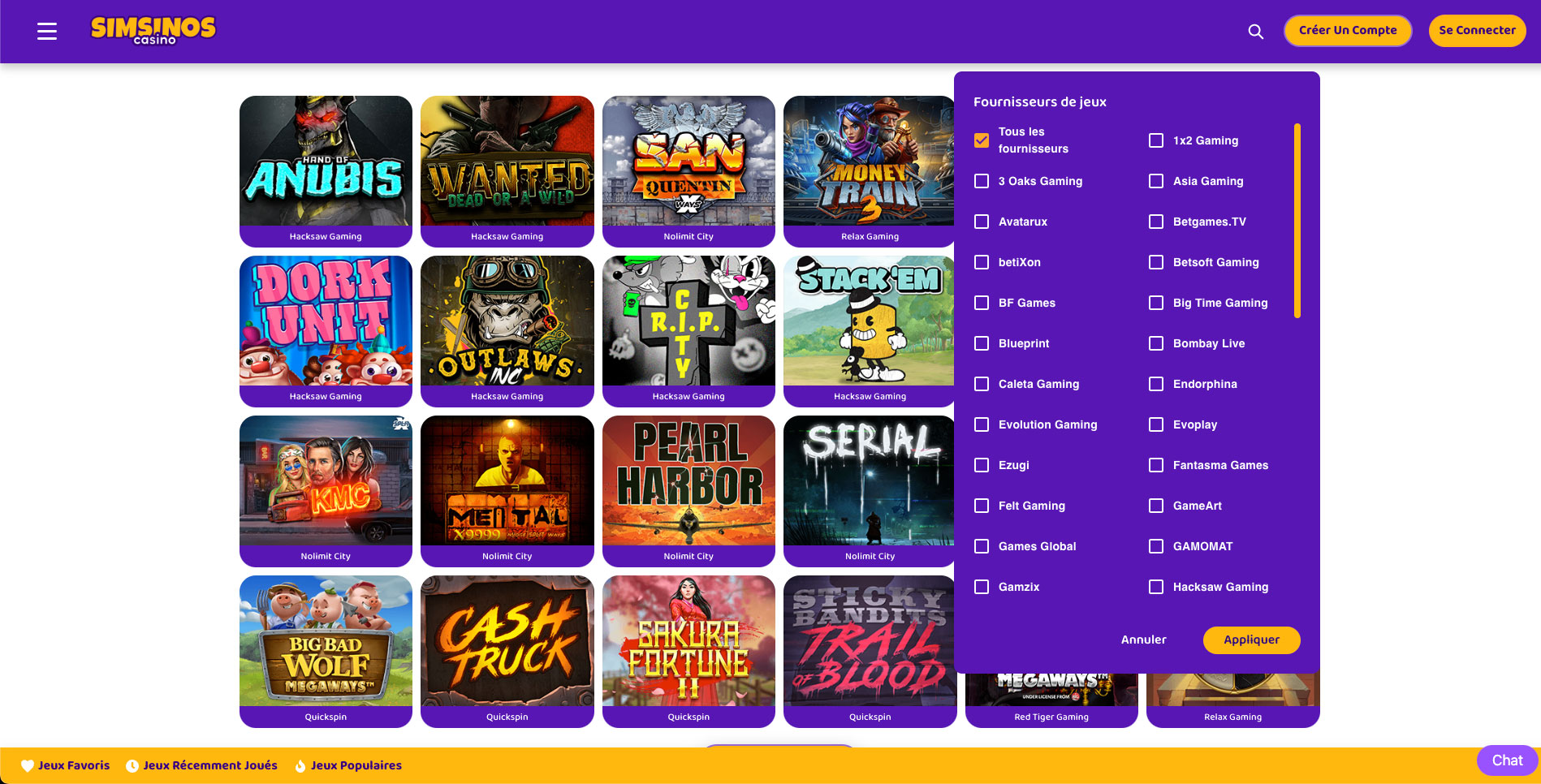Check the 1x2 Gaming checkbox
This screenshot has width=1541, height=784.
coord(1156,140)
